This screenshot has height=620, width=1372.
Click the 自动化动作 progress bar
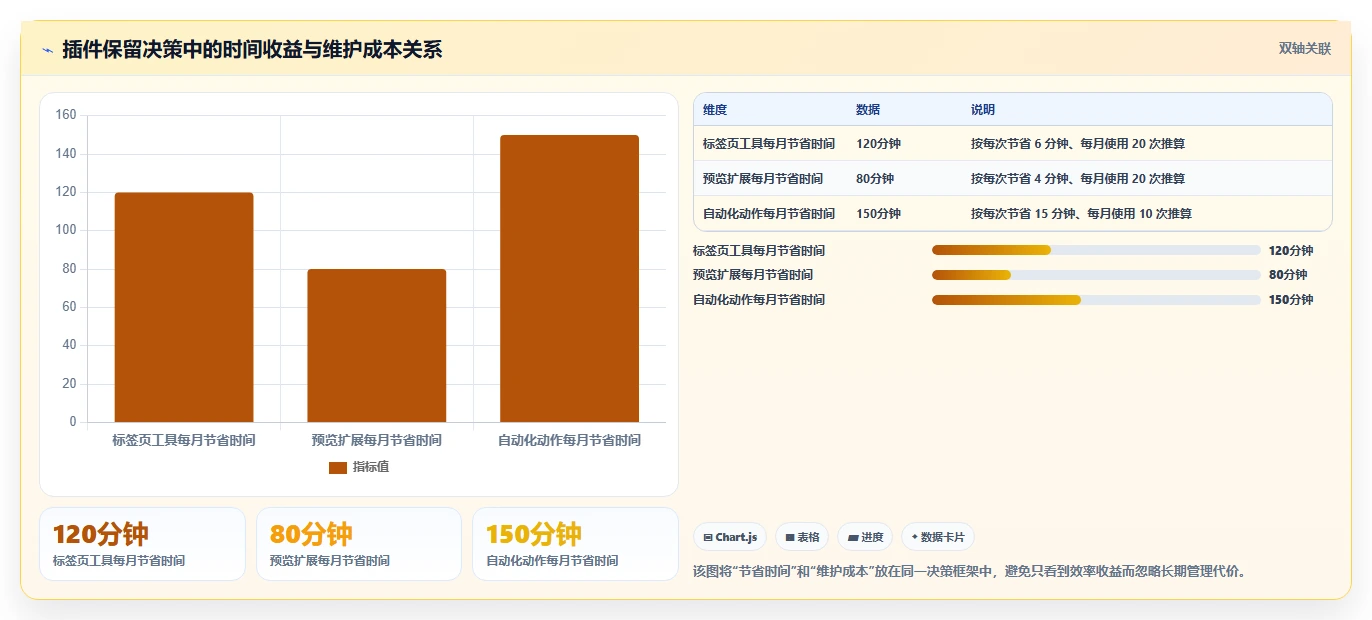[x=1096, y=300]
